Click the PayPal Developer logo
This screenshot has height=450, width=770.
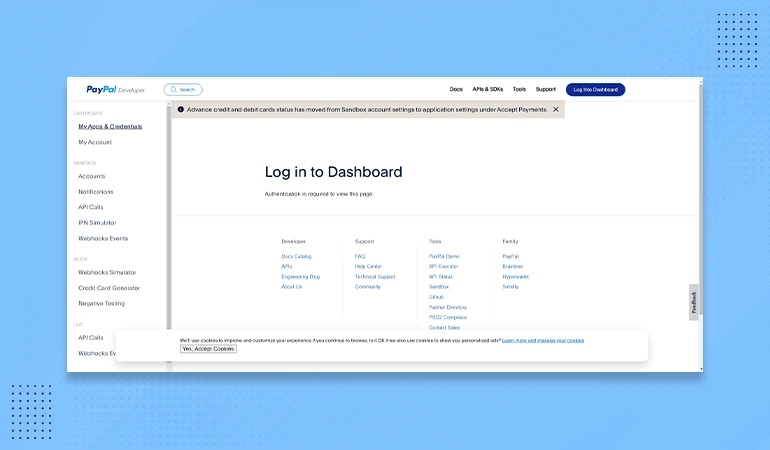pos(115,89)
